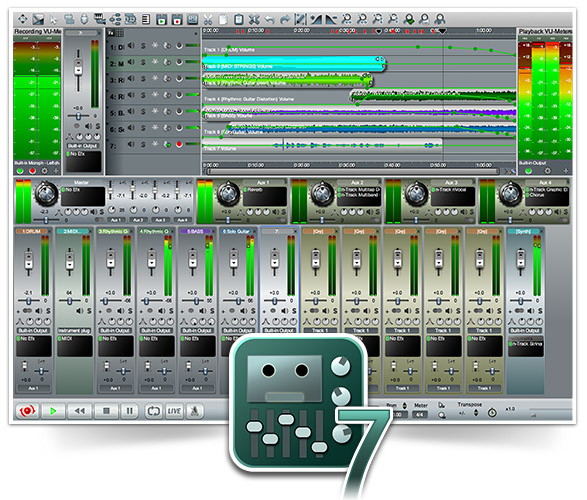Solo track 3 in the track list
This screenshot has height=500, width=587.
coord(143,79)
